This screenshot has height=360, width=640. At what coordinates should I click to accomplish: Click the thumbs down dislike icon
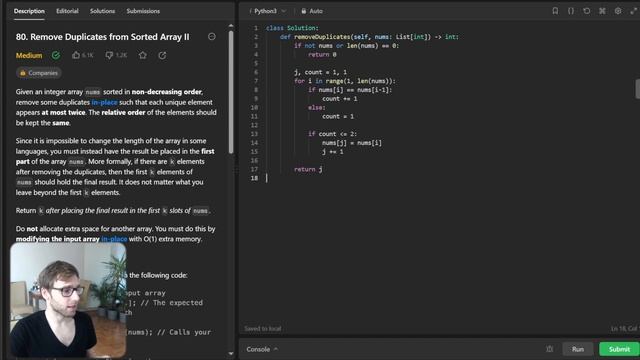(x=109, y=55)
